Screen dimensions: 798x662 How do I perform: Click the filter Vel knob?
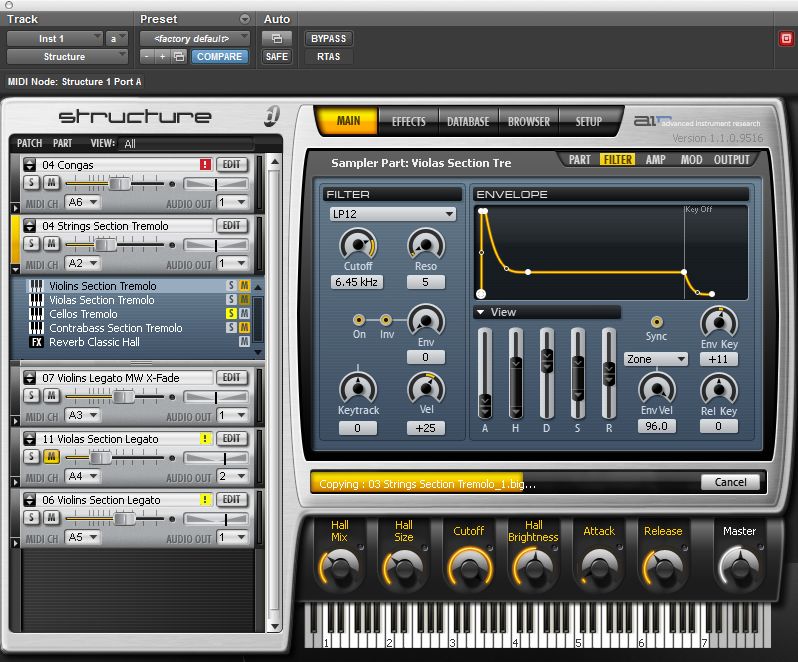point(426,388)
